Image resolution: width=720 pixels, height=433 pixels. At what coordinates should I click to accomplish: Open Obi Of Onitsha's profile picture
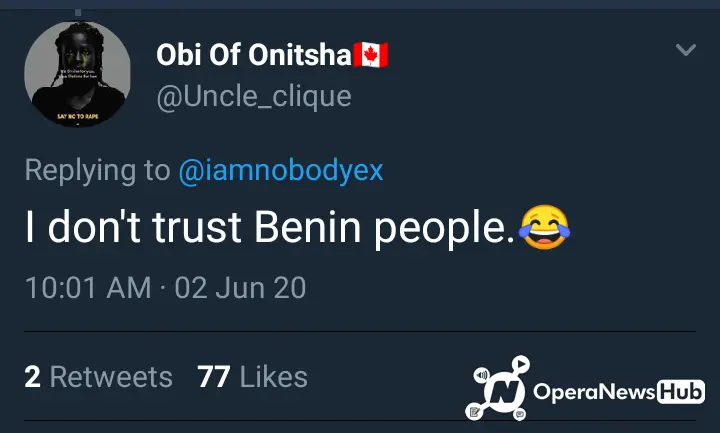tap(77, 74)
